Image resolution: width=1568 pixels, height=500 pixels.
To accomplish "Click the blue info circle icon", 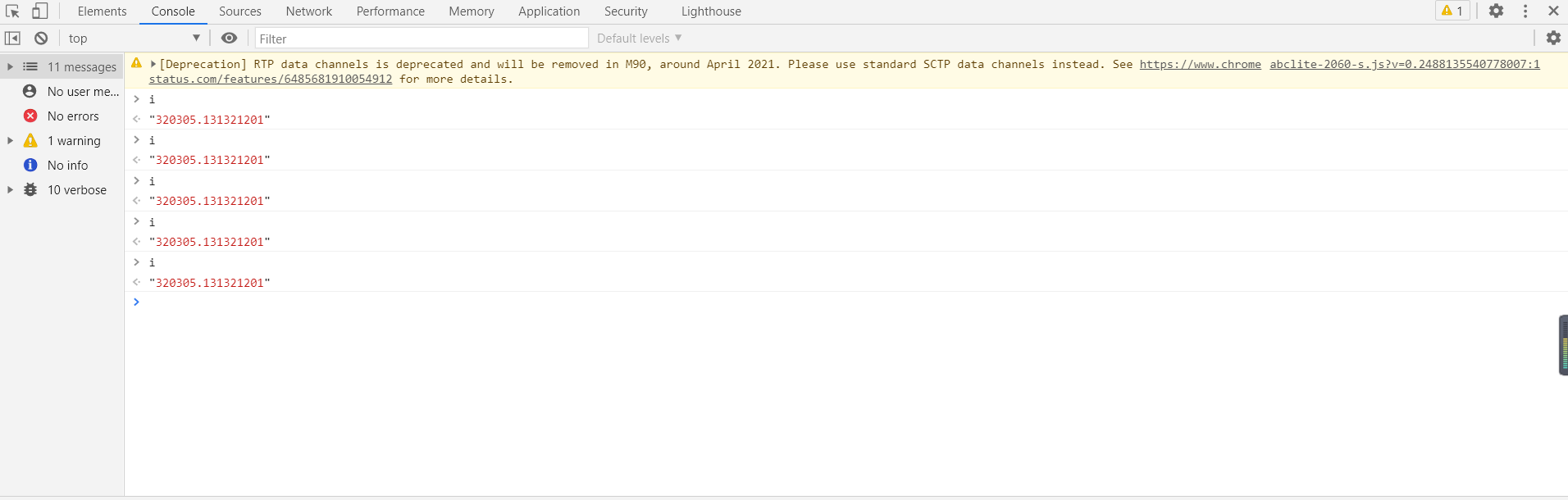I will pyautogui.click(x=30, y=165).
